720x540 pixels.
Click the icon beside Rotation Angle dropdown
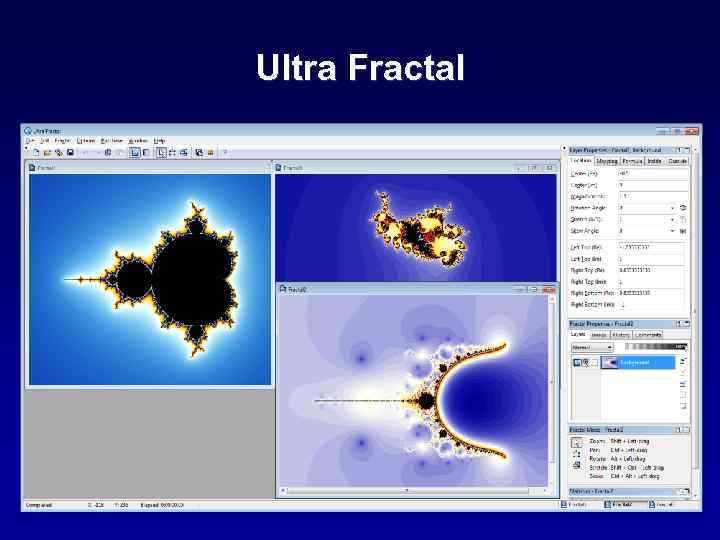683,208
